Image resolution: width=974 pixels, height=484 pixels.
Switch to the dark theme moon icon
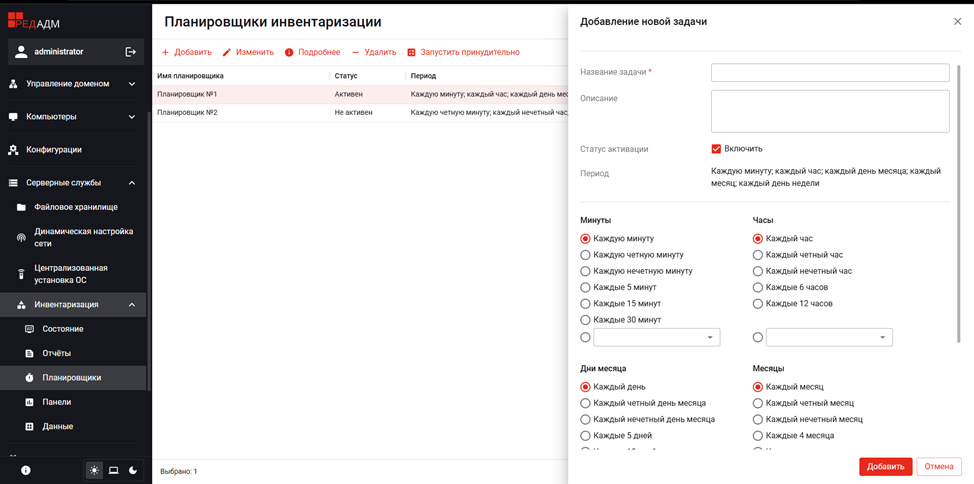[133, 470]
